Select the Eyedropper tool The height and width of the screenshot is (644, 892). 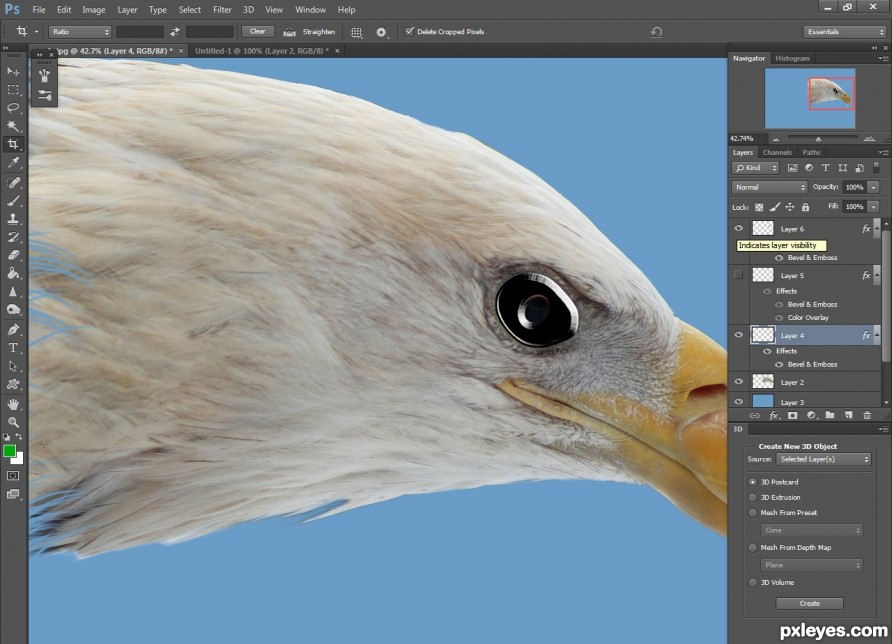click(13, 163)
